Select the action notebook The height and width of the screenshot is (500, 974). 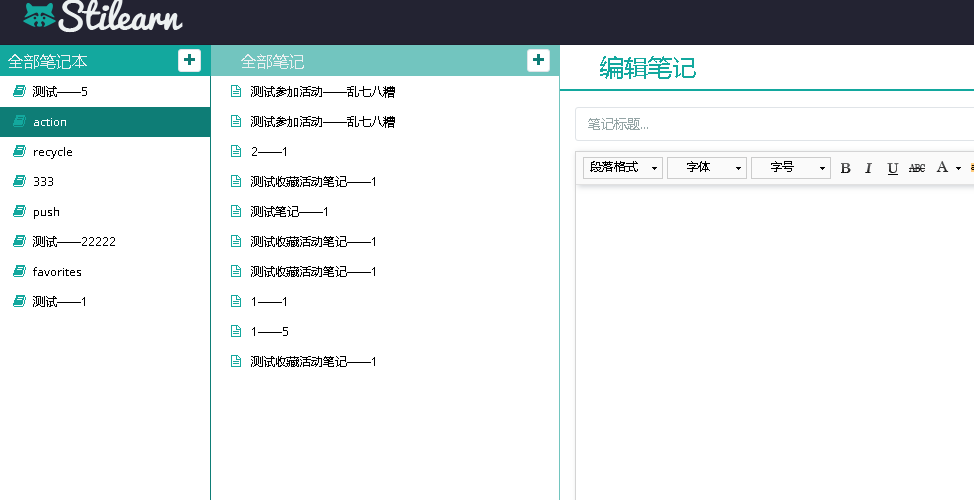pos(105,122)
